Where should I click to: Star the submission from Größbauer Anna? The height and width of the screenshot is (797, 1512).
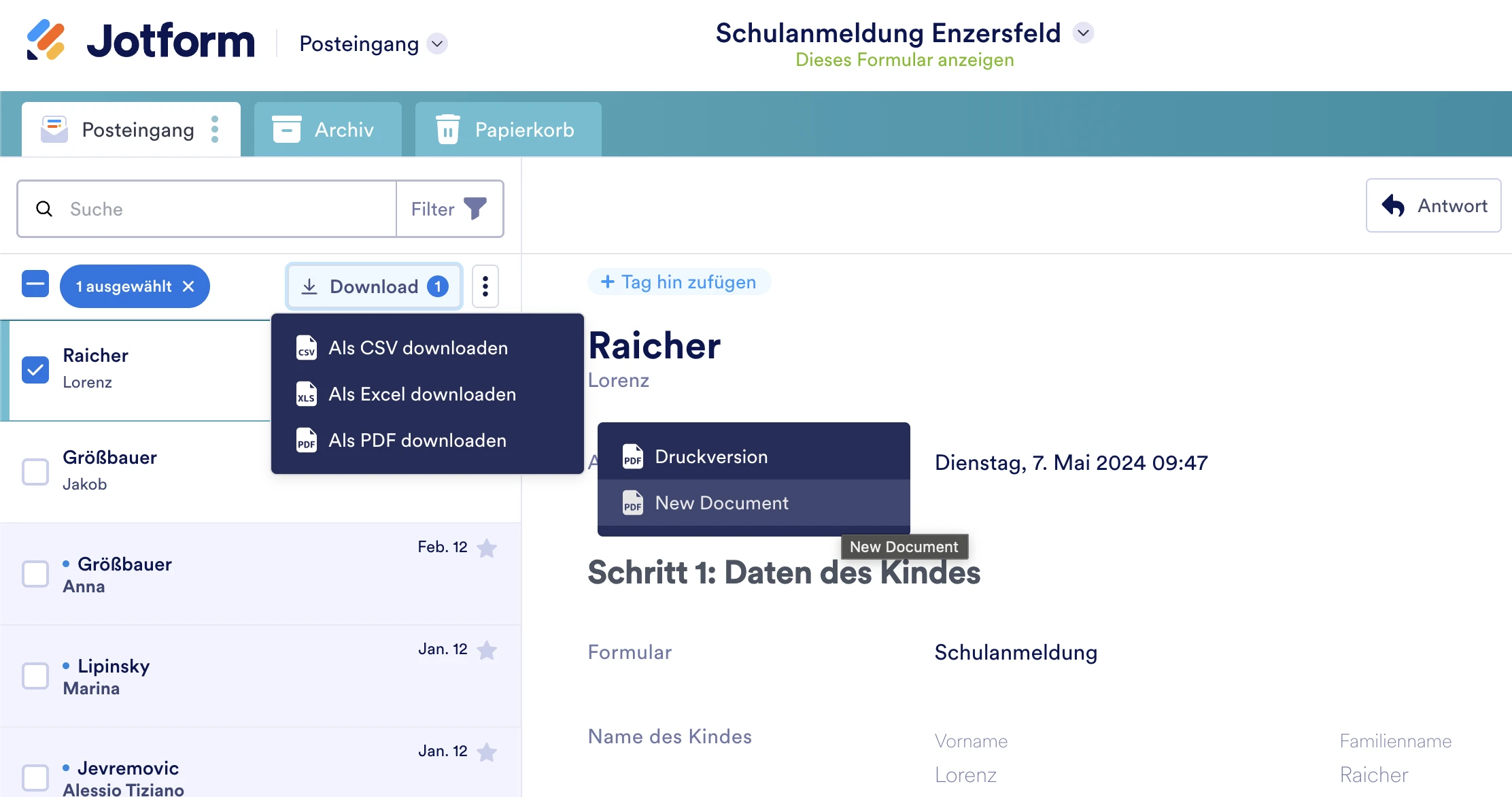pyautogui.click(x=487, y=548)
